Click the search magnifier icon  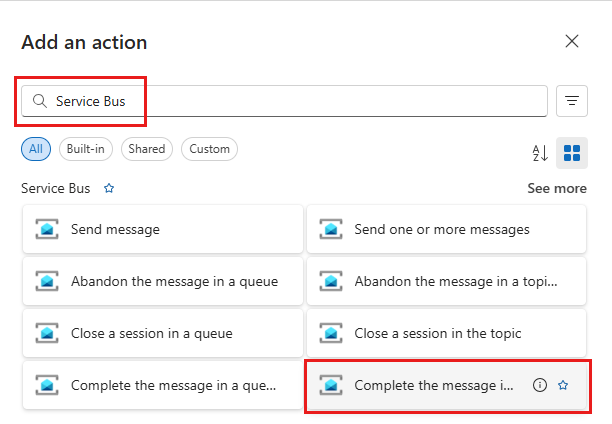tap(40, 101)
